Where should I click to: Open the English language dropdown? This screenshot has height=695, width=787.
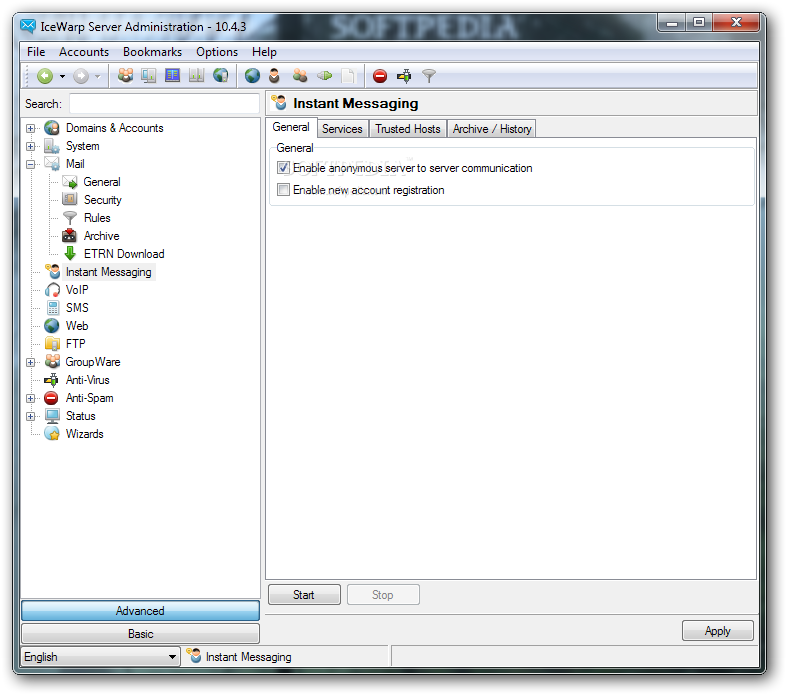pos(100,656)
